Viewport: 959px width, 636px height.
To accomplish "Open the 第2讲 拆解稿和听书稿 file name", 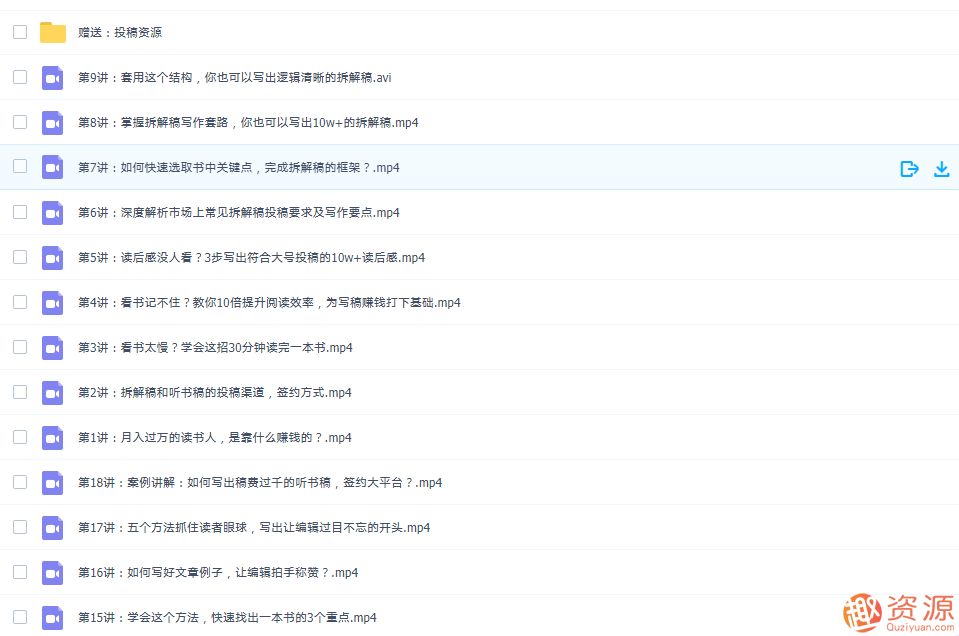I will pos(214,393).
